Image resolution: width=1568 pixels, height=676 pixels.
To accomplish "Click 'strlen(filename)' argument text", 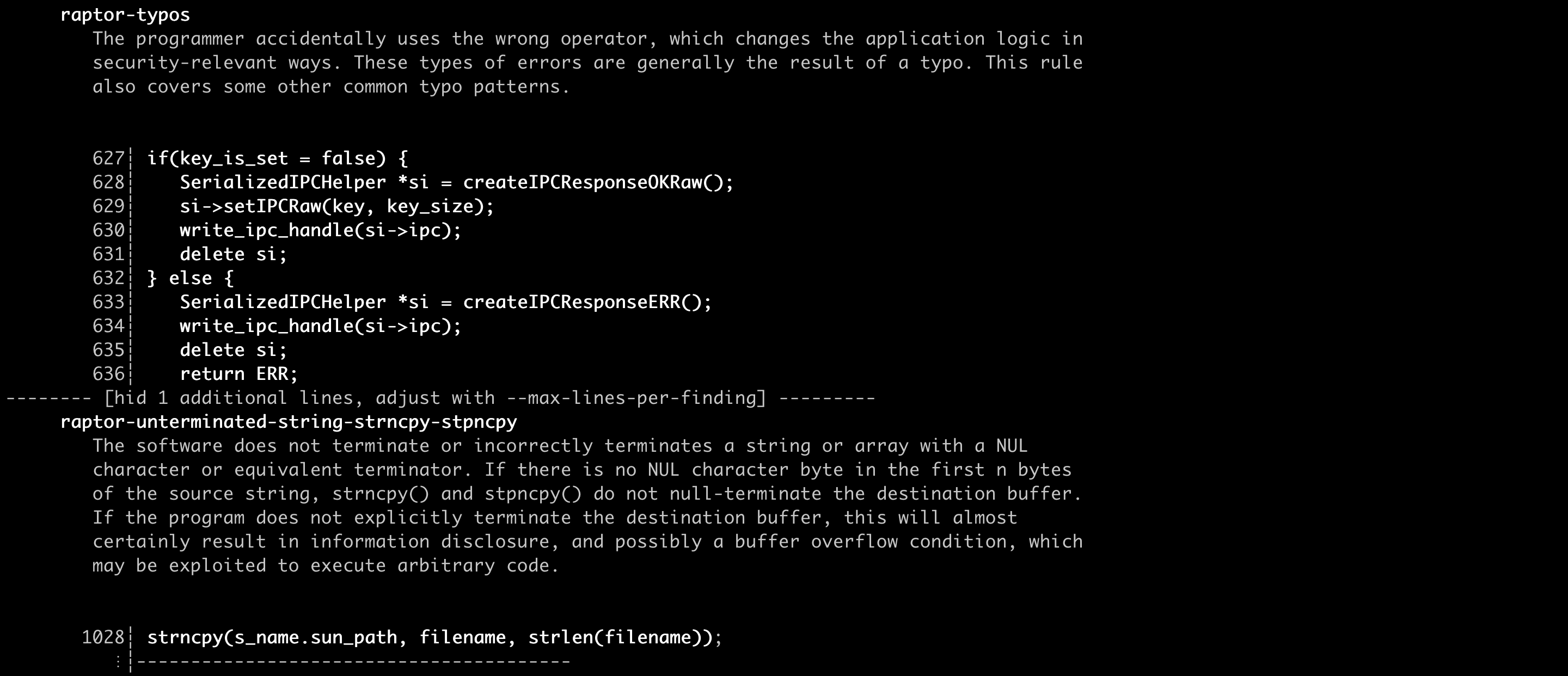I will pos(619,637).
